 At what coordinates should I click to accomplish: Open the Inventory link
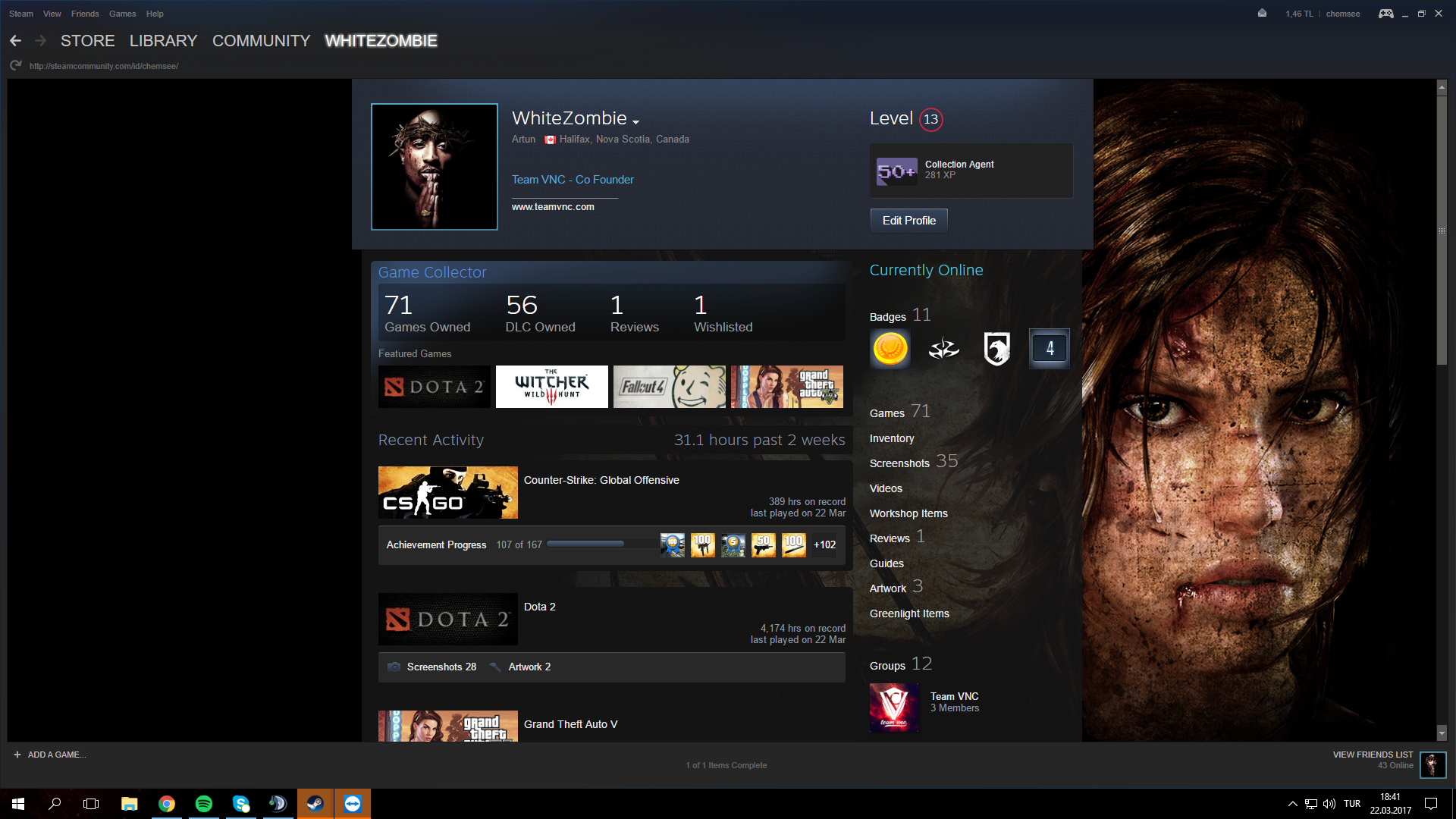(892, 438)
